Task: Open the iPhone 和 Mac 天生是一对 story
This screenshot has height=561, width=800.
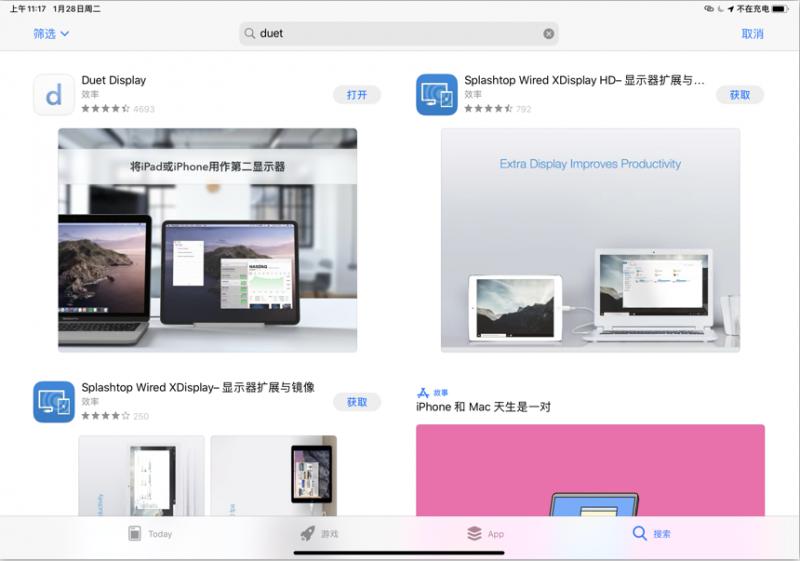Action: coord(483,406)
